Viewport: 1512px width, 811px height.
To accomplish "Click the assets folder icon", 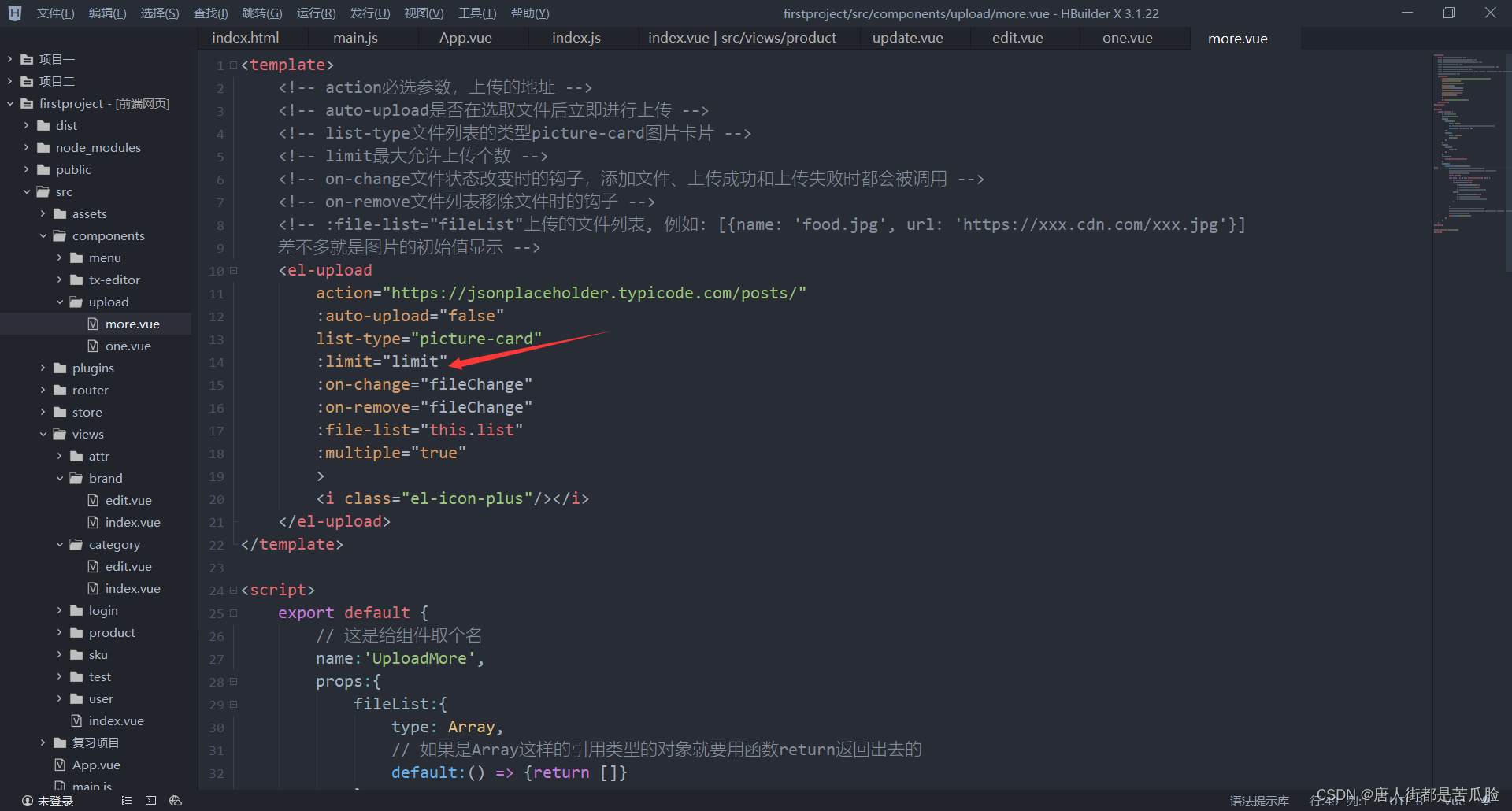I will click(x=60, y=213).
